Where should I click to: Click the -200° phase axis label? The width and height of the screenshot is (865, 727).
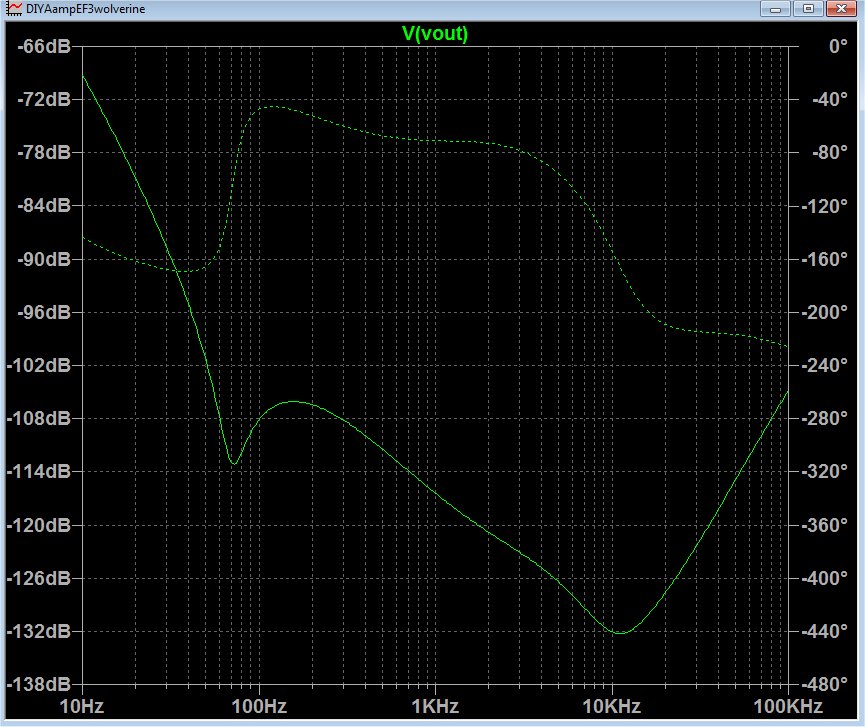[824, 312]
